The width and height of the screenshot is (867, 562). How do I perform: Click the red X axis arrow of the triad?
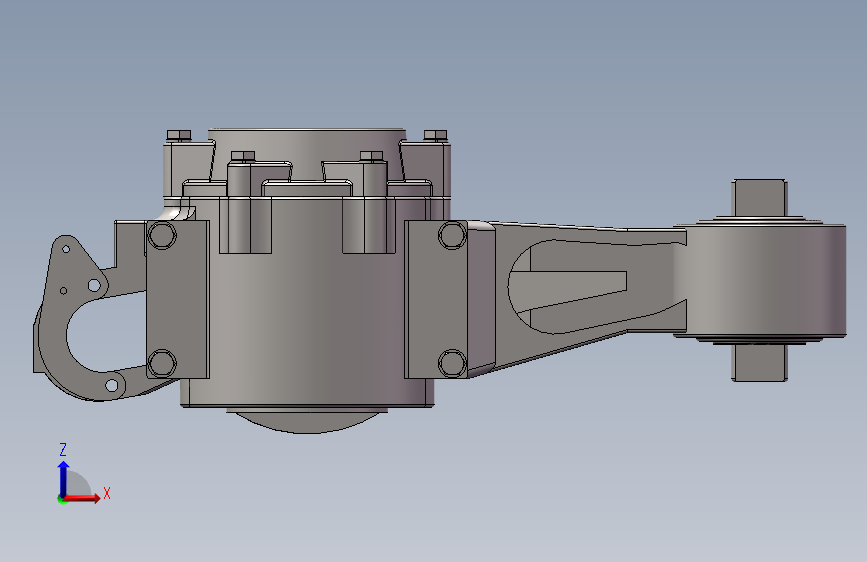pos(83,498)
